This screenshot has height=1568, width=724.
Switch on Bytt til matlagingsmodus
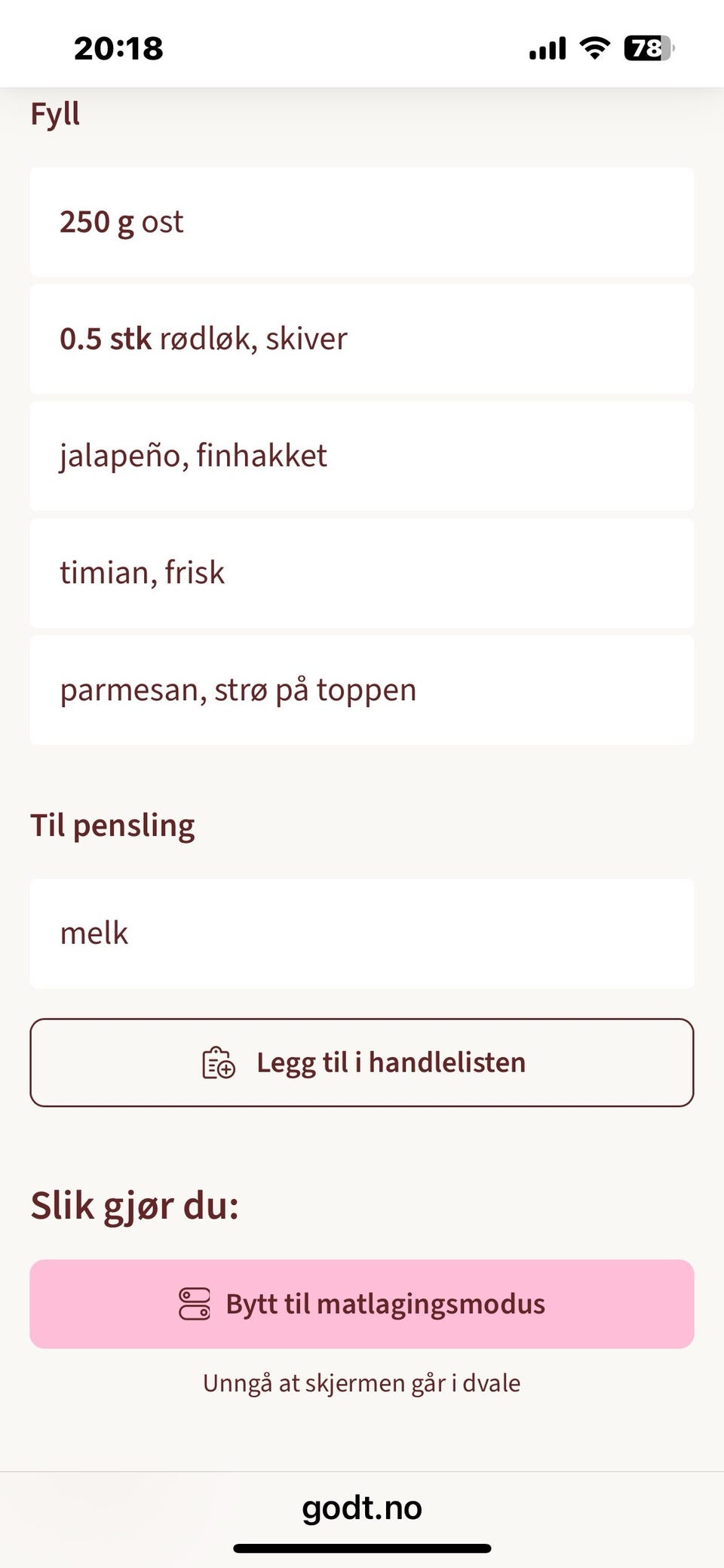pos(362,1304)
